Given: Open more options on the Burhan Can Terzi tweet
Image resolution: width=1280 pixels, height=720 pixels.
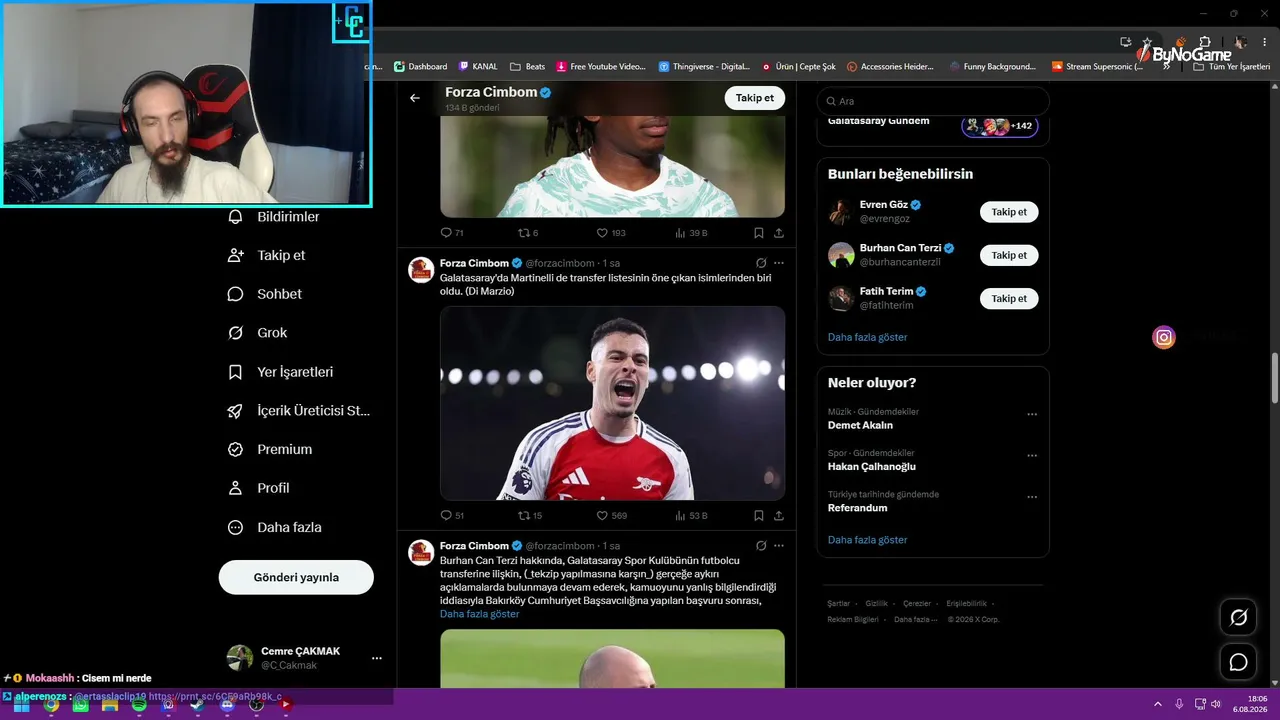Looking at the screenshot, I should coord(779,546).
